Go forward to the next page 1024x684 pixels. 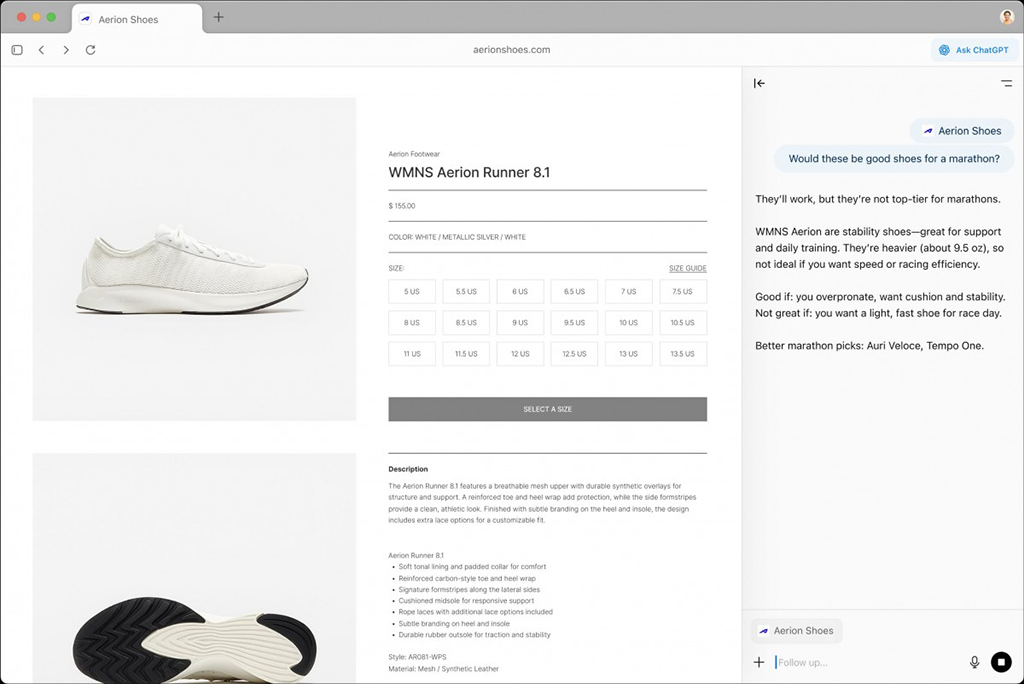tap(66, 50)
